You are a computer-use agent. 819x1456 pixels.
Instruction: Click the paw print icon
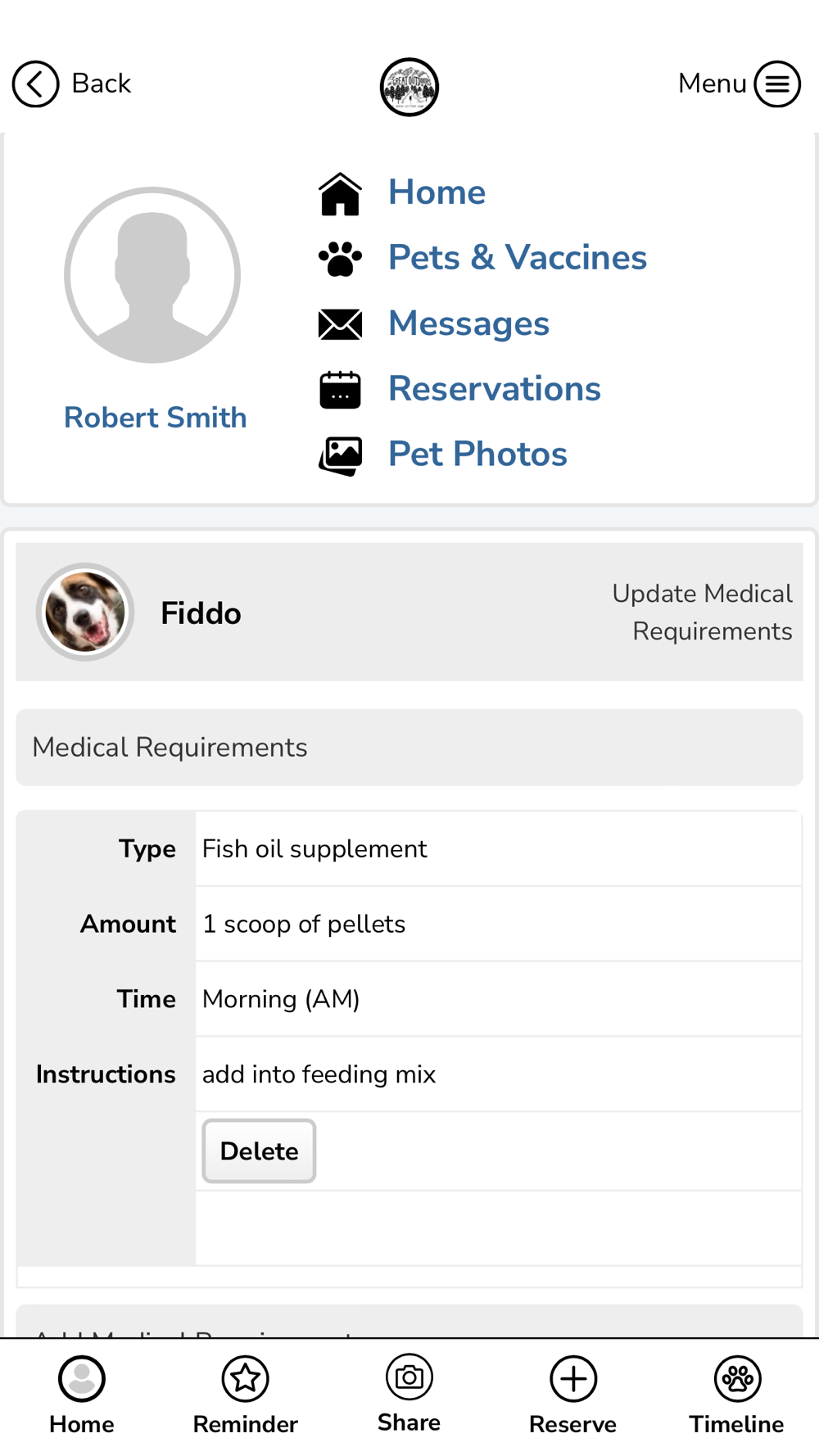coord(340,259)
